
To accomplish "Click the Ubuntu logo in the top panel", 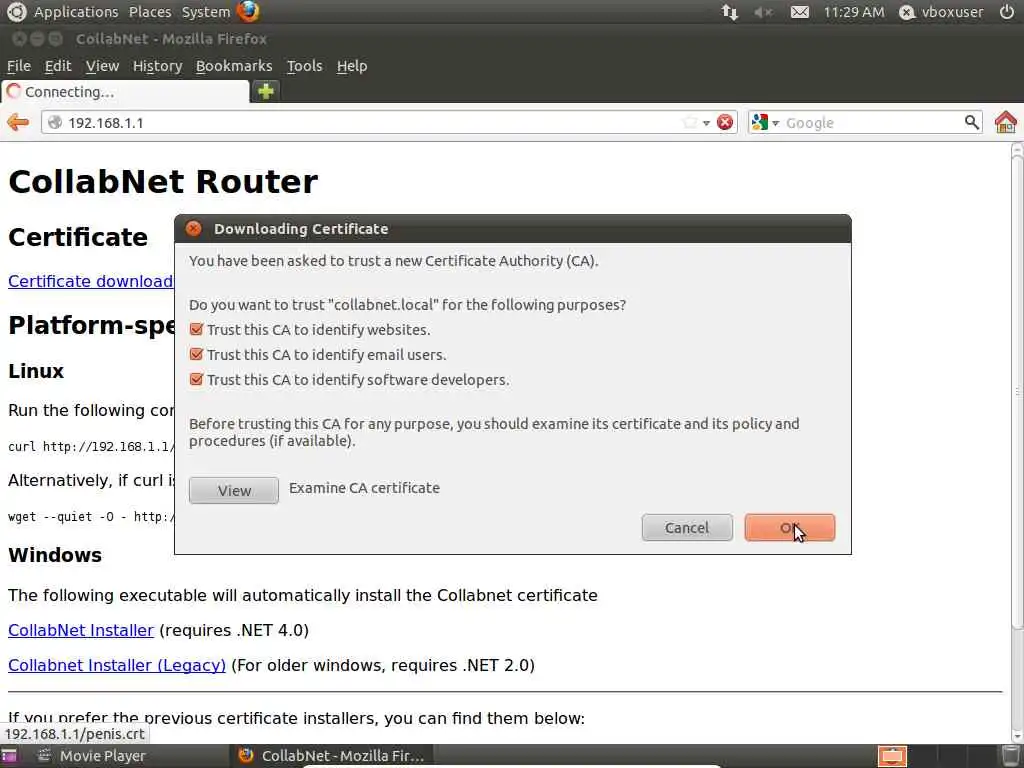I will (16, 12).
